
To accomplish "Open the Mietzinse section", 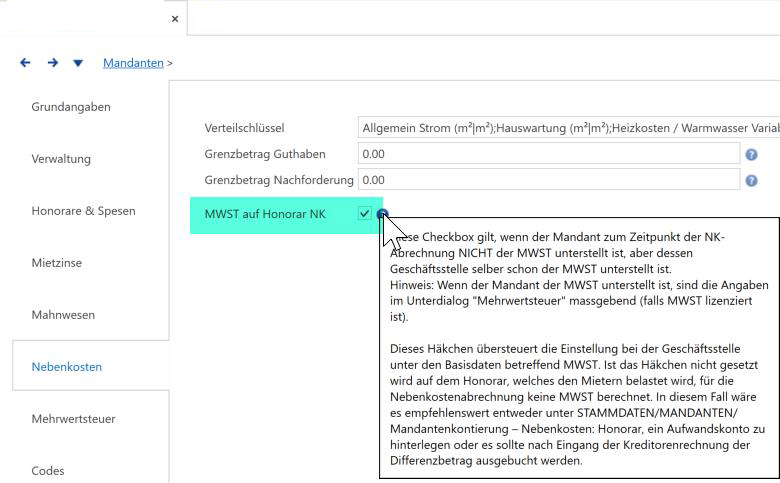I will coord(57,263).
